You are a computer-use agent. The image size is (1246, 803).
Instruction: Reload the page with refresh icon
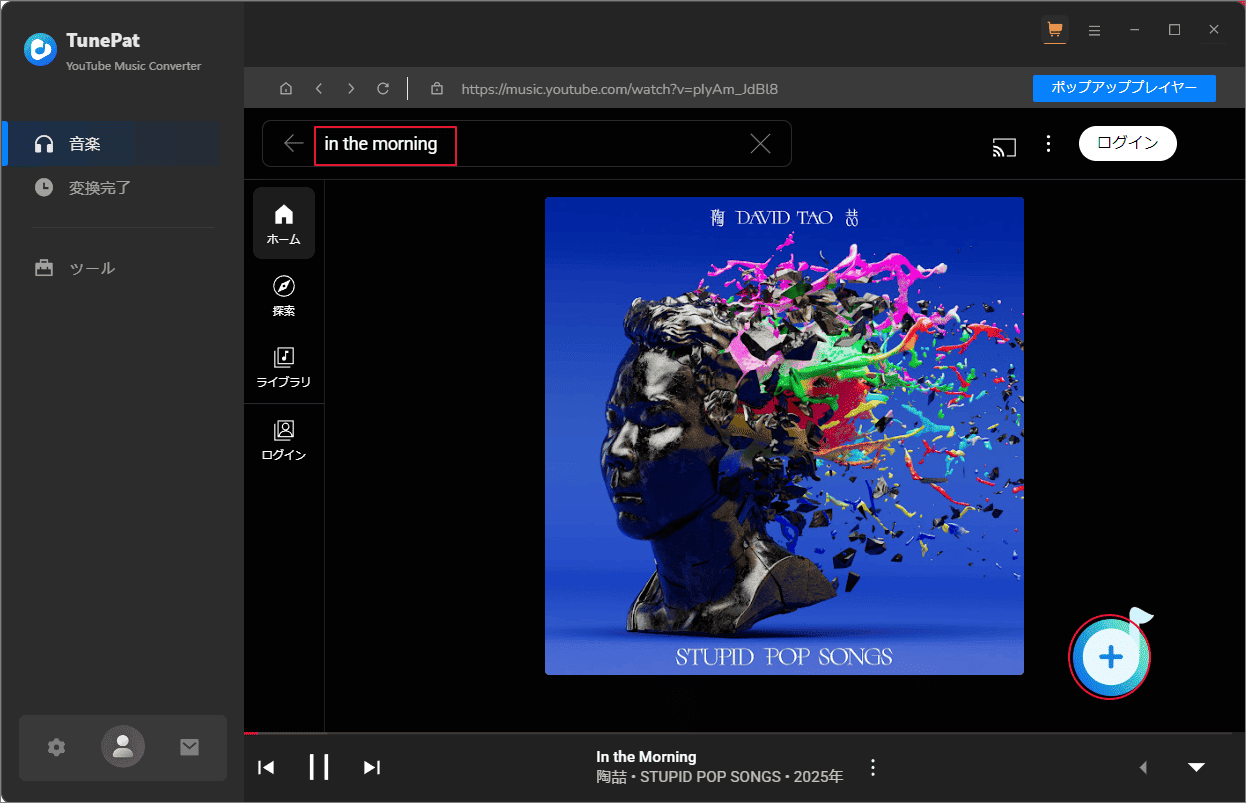[x=383, y=89]
